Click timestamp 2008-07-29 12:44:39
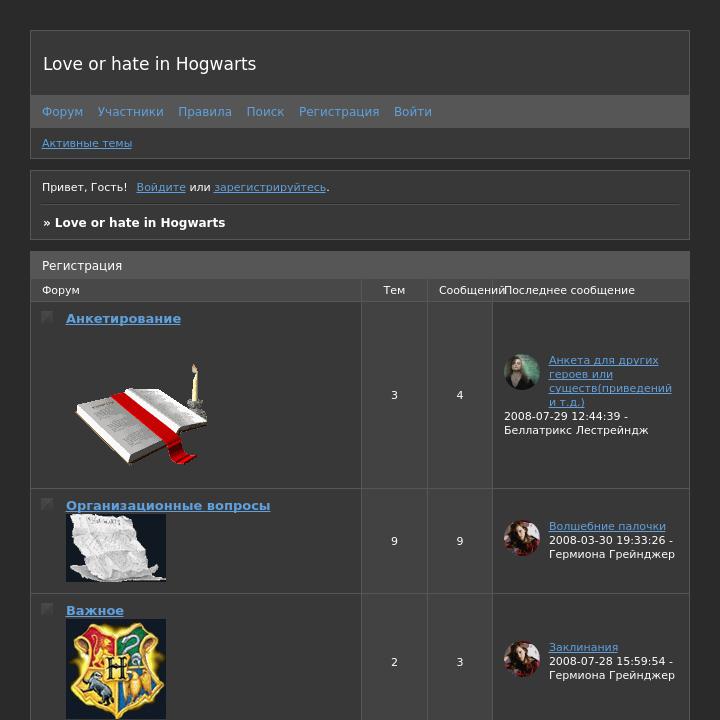720x720 pixels. [x=562, y=416]
